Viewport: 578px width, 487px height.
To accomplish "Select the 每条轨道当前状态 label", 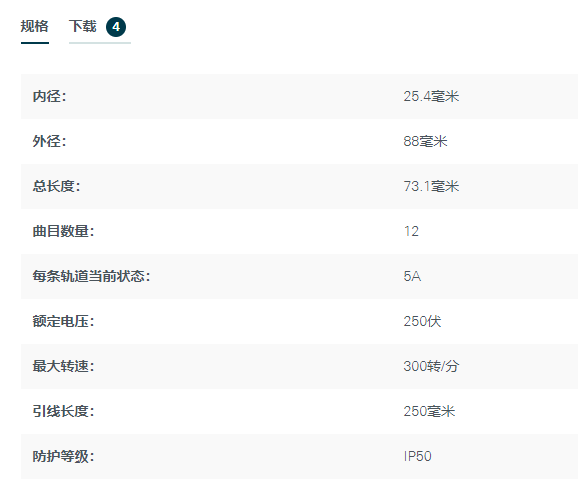I will (91, 276).
